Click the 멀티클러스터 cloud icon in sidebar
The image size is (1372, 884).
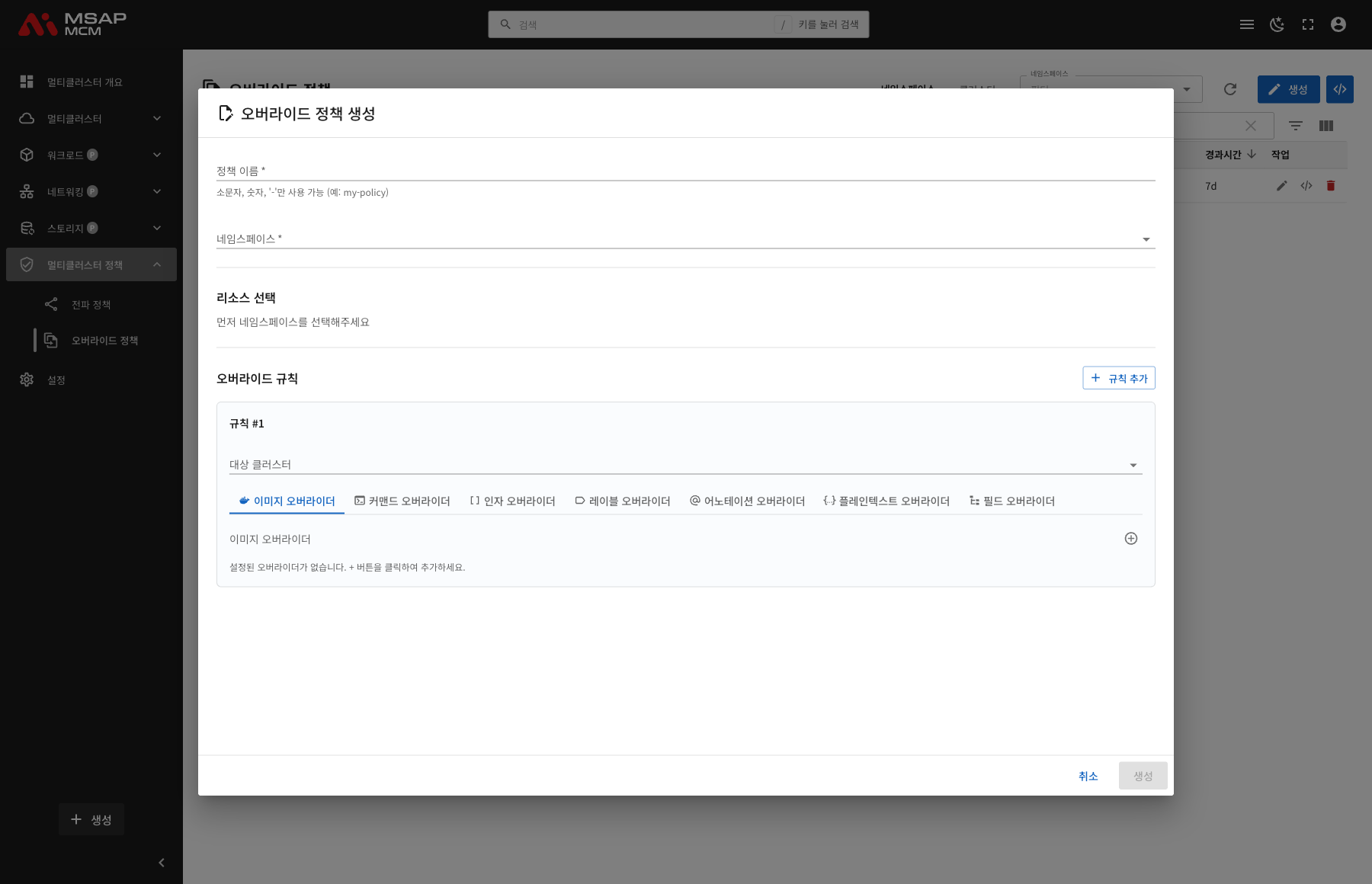(x=27, y=118)
